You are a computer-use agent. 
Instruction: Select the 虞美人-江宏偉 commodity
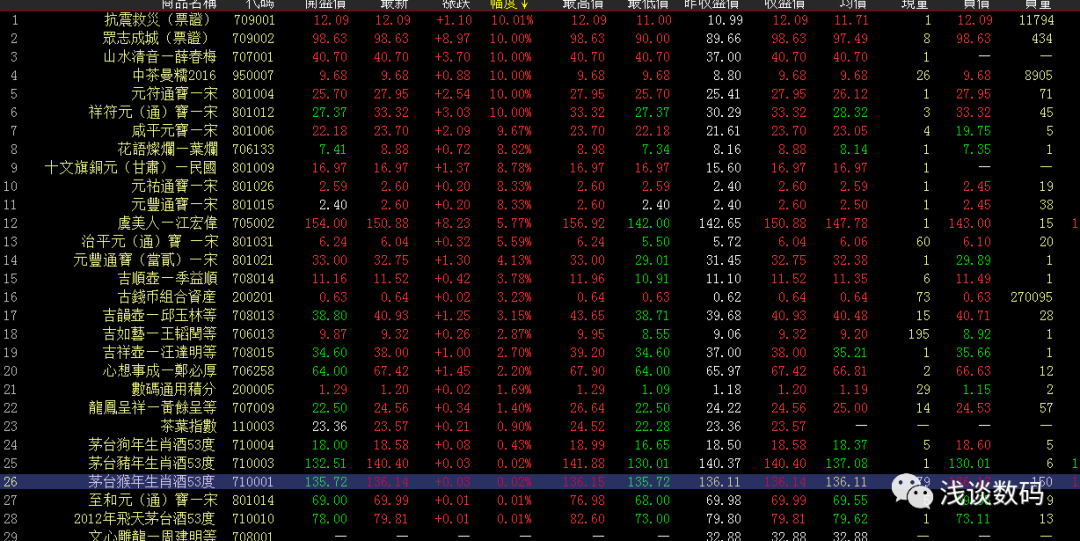tap(167, 223)
